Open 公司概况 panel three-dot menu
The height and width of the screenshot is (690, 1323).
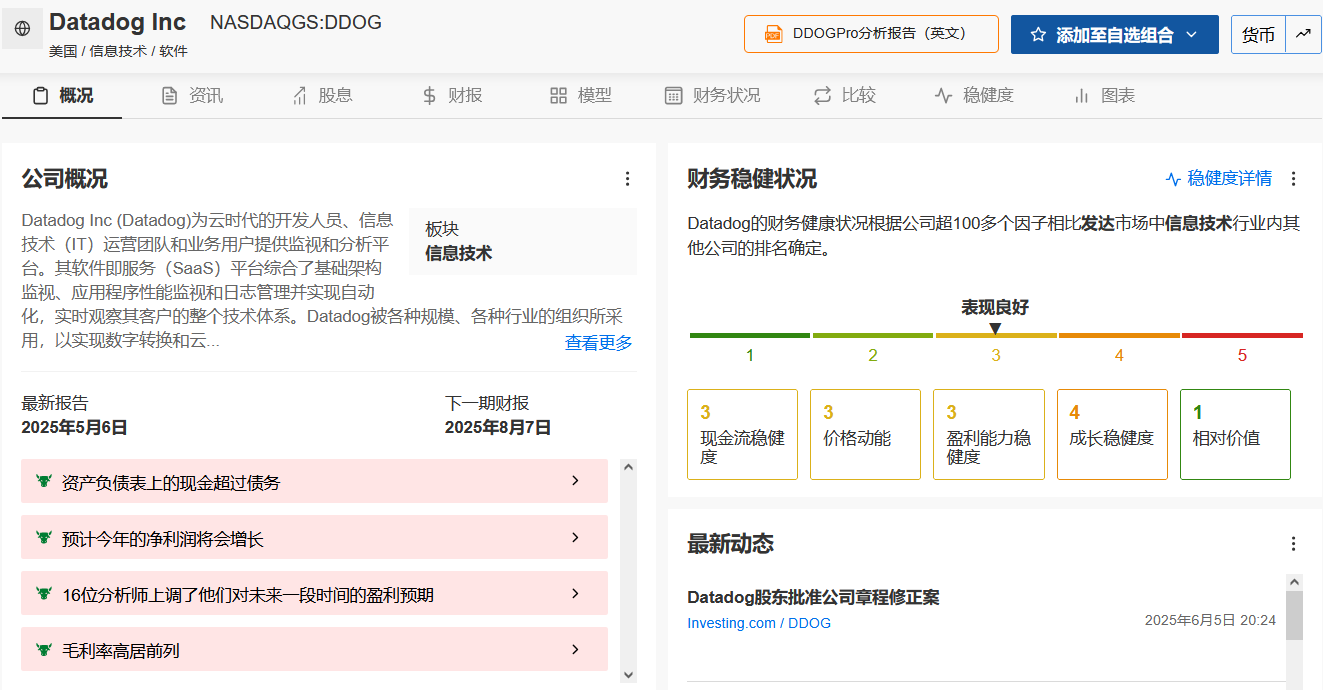coord(627,179)
